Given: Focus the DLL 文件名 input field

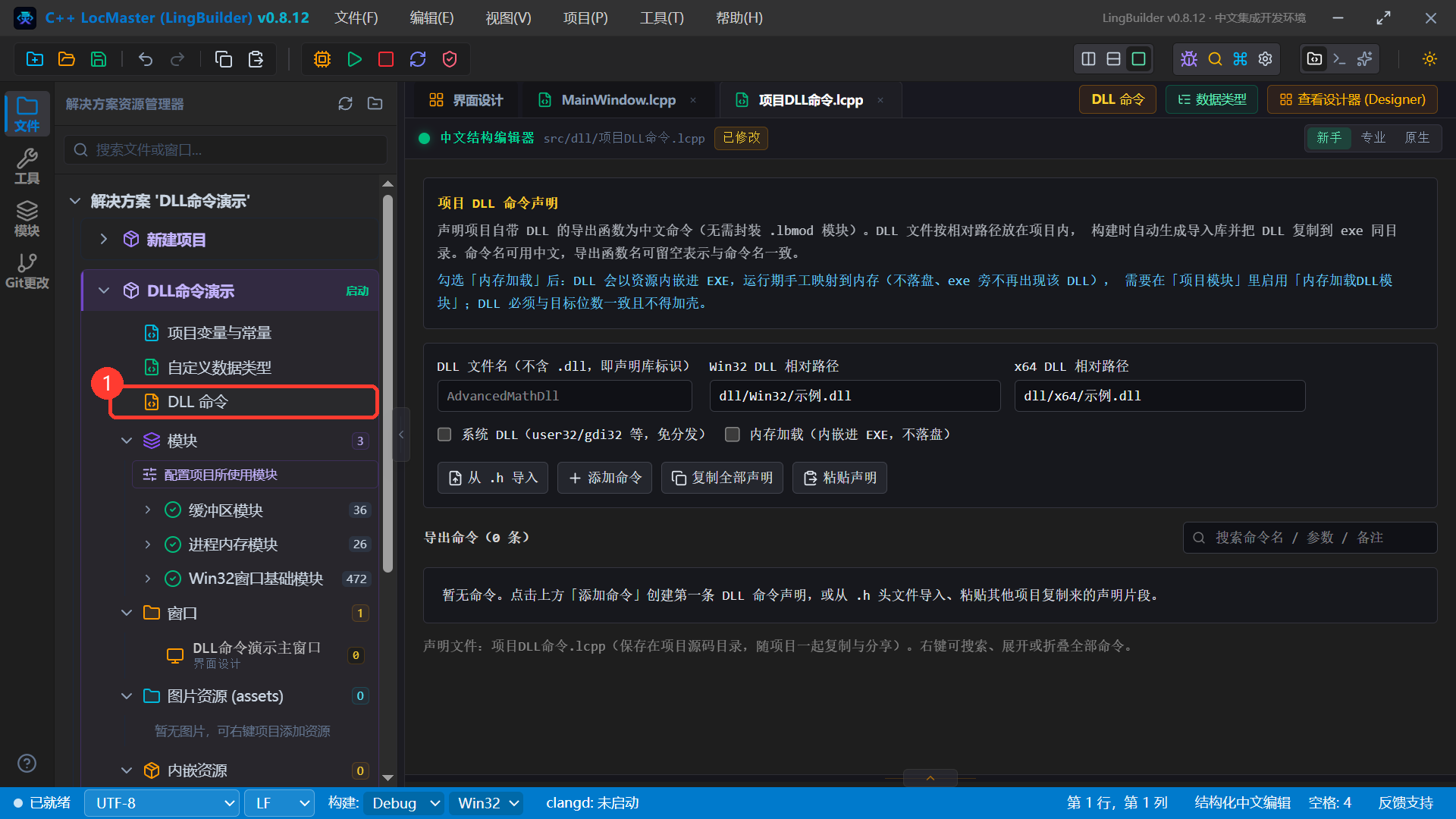Looking at the screenshot, I should pyautogui.click(x=564, y=396).
